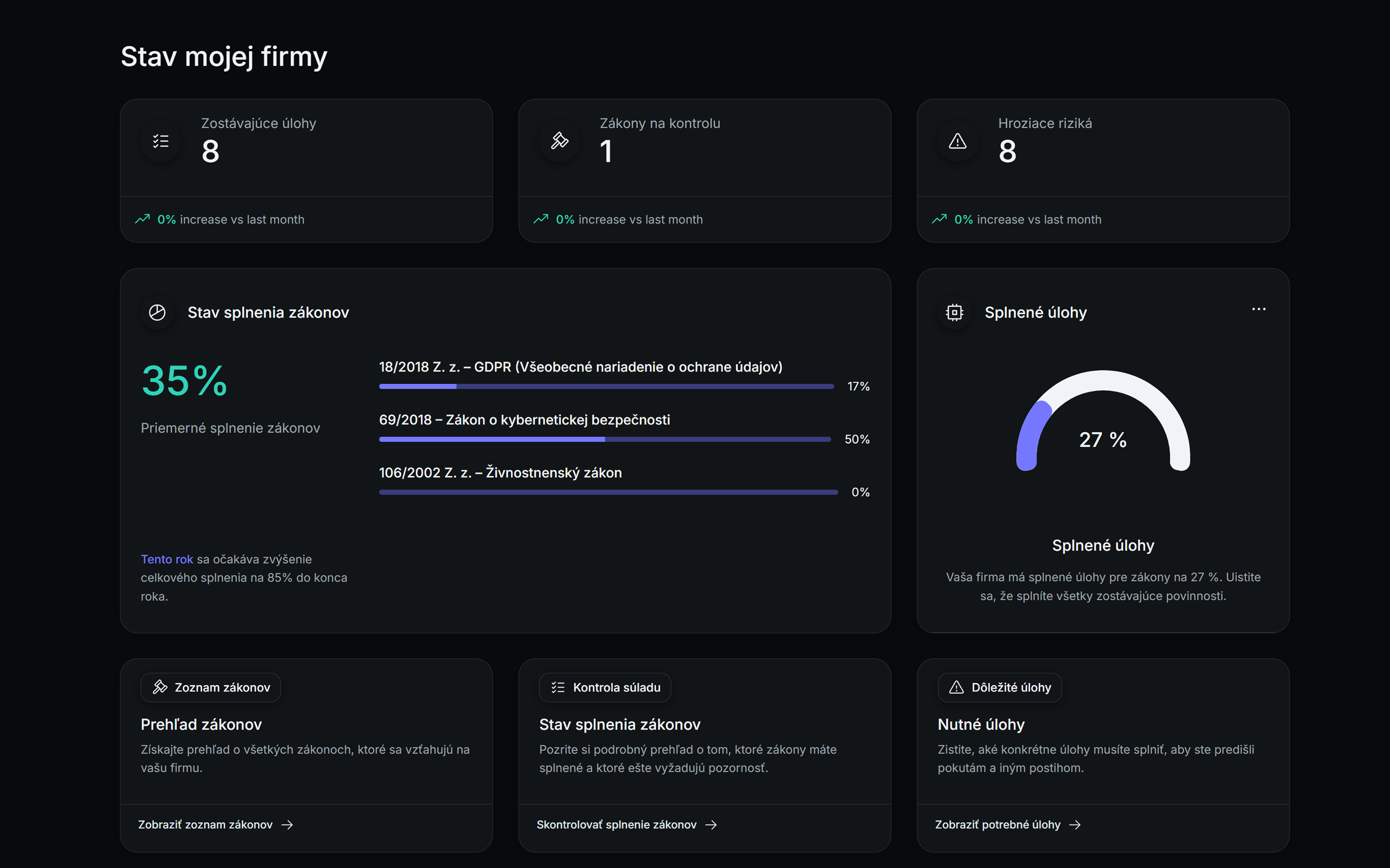The image size is (1390, 868).
Task: Click the GDPR 17% progress bar
Action: pyautogui.click(x=606, y=386)
